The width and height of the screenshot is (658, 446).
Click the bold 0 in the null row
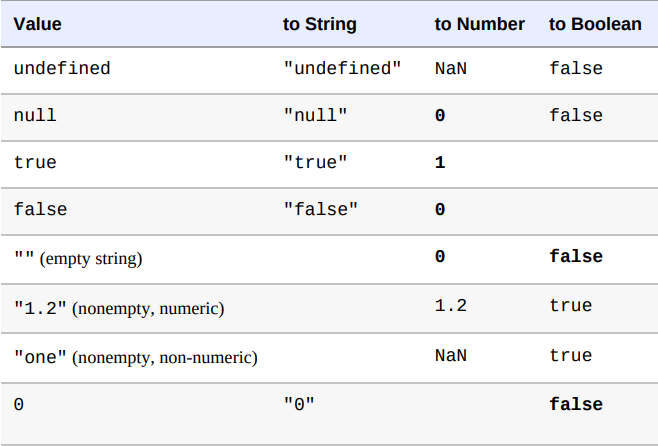440,115
